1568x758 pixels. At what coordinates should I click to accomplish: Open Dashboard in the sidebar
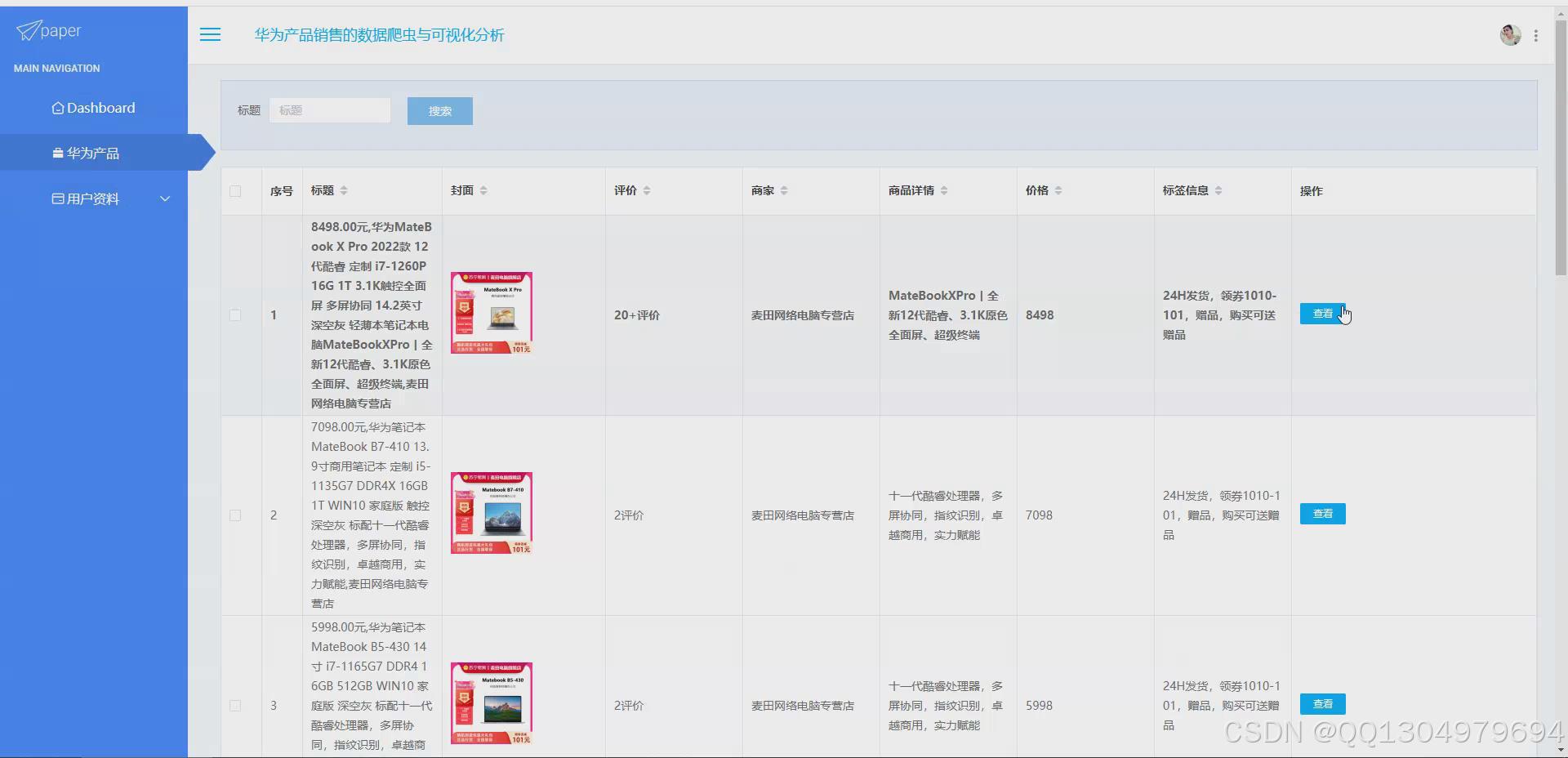click(93, 108)
